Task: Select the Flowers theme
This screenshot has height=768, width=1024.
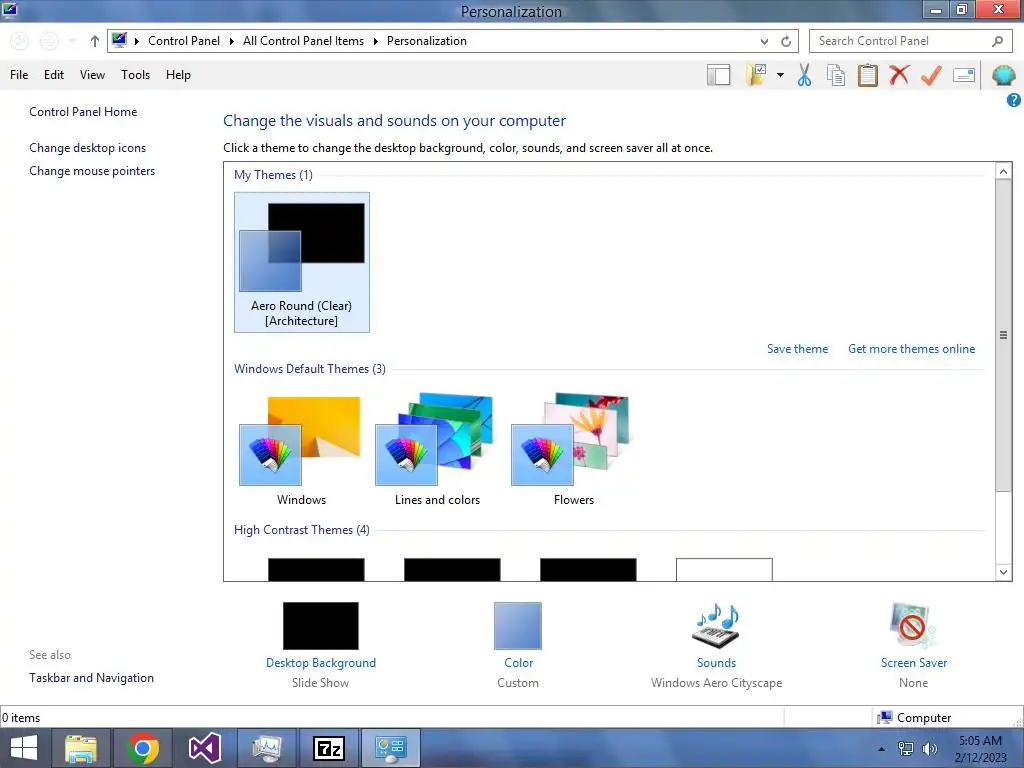Action: 573,451
